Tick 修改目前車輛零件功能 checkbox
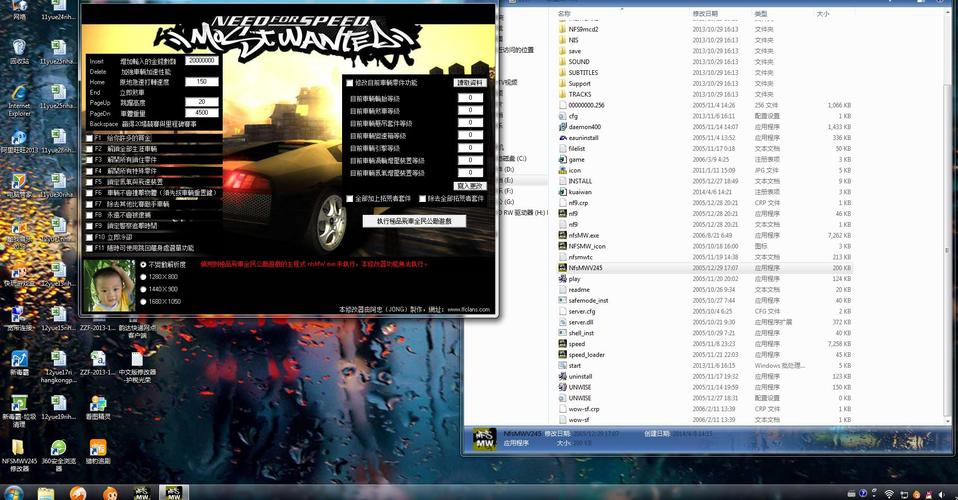 350,83
